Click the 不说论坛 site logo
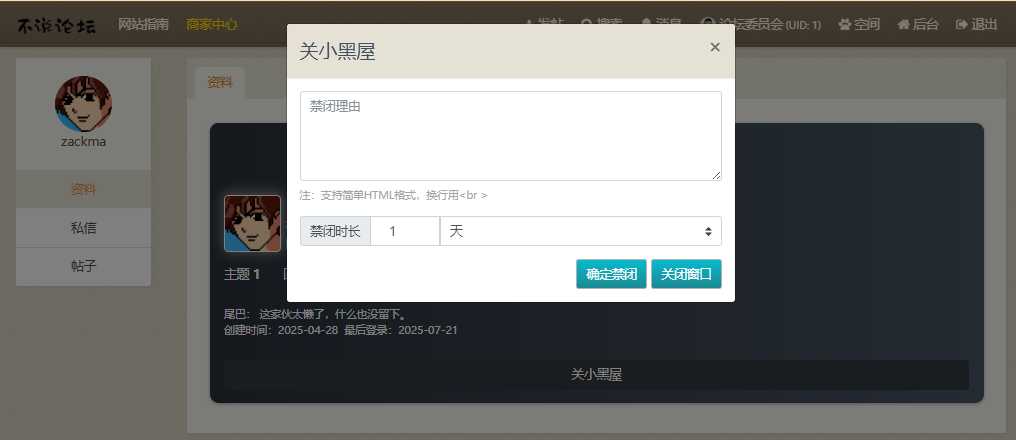Image resolution: width=1016 pixels, height=440 pixels. [56, 25]
